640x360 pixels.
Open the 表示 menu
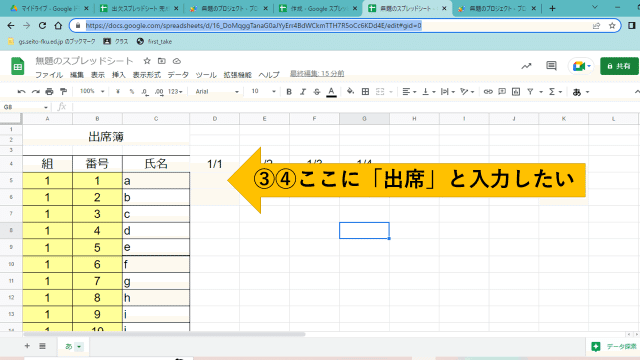98,75
